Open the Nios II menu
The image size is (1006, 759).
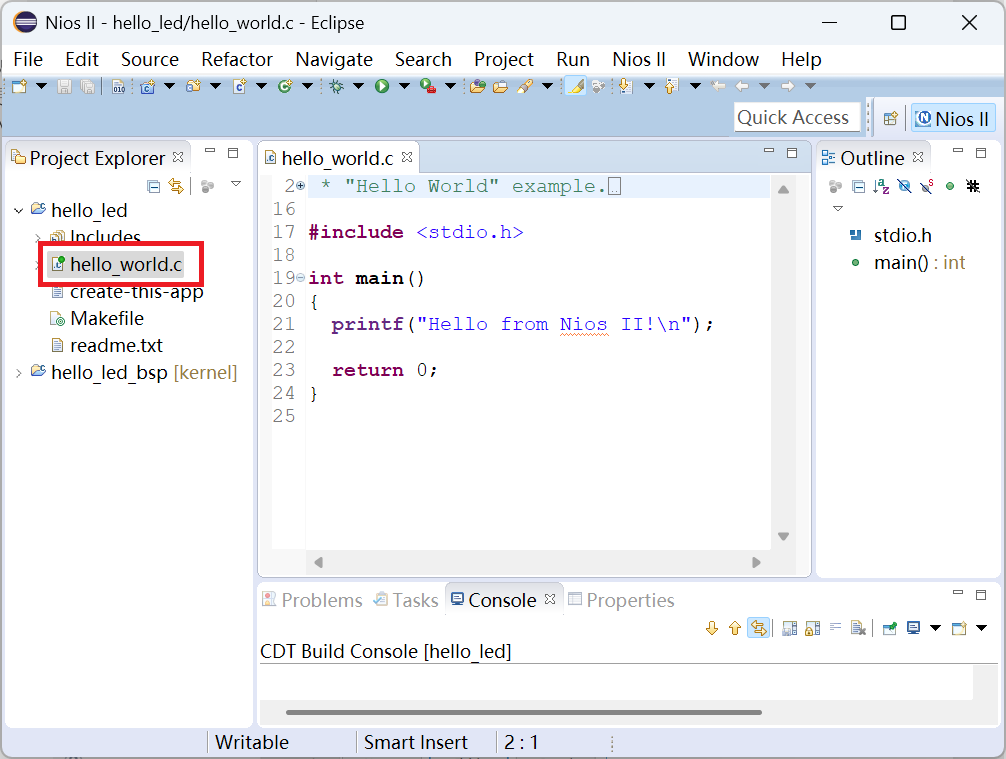(639, 60)
